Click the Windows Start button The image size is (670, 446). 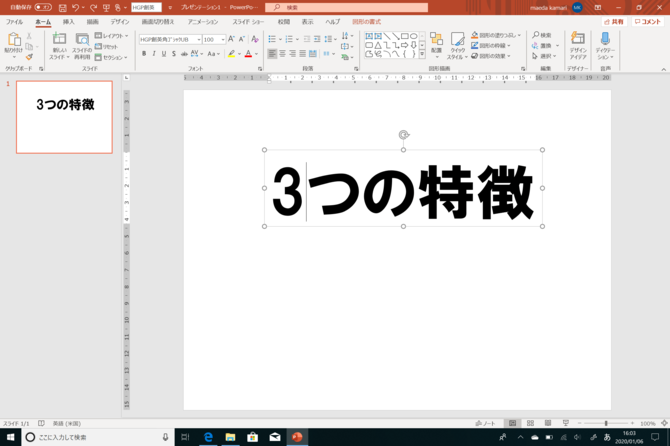[10, 437]
